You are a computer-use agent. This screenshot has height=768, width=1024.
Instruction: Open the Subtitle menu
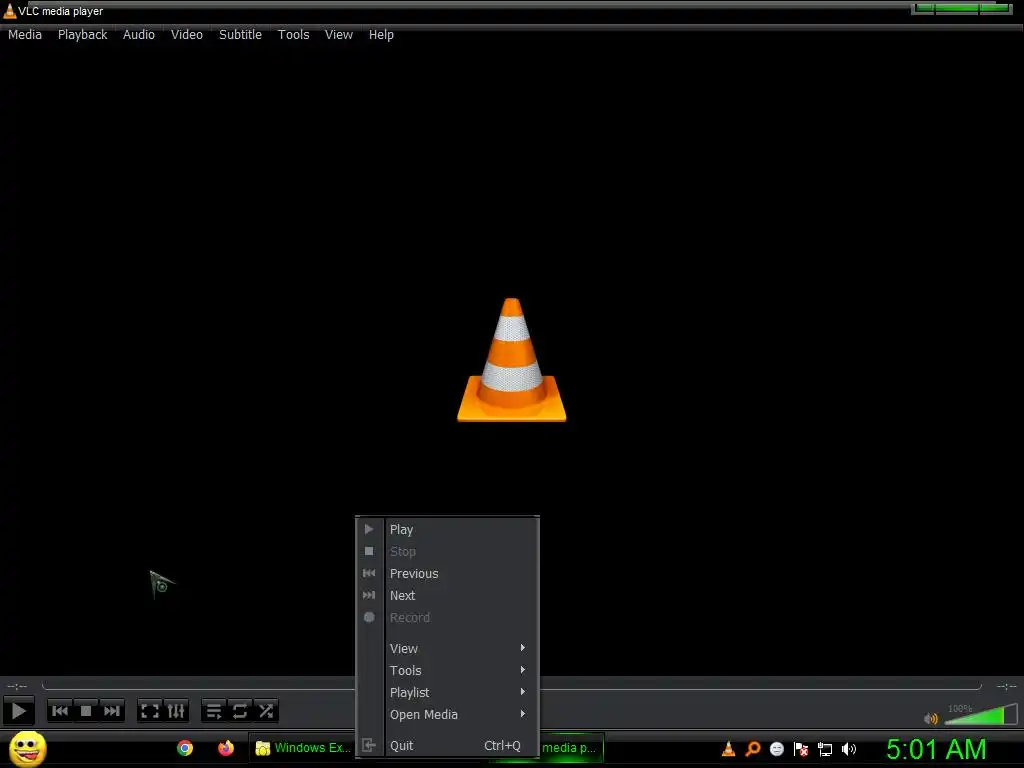point(240,35)
